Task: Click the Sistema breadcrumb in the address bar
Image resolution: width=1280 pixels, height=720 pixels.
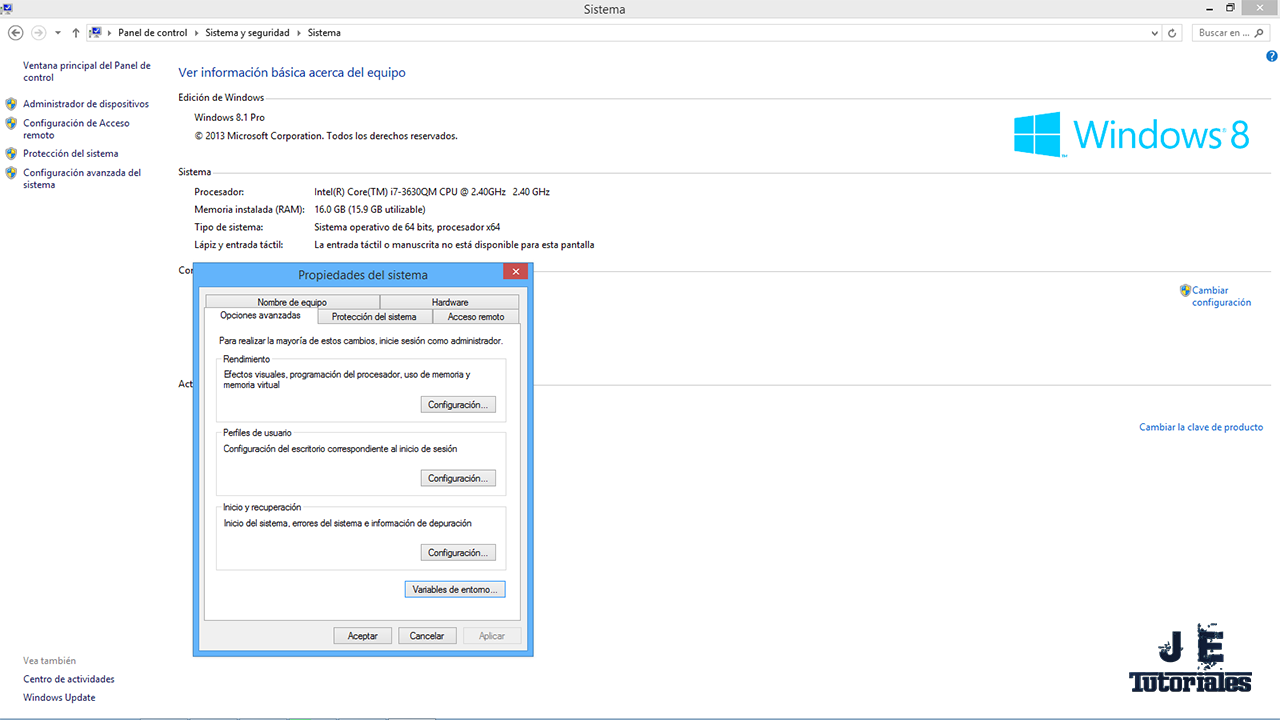Action: (x=324, y=33)
